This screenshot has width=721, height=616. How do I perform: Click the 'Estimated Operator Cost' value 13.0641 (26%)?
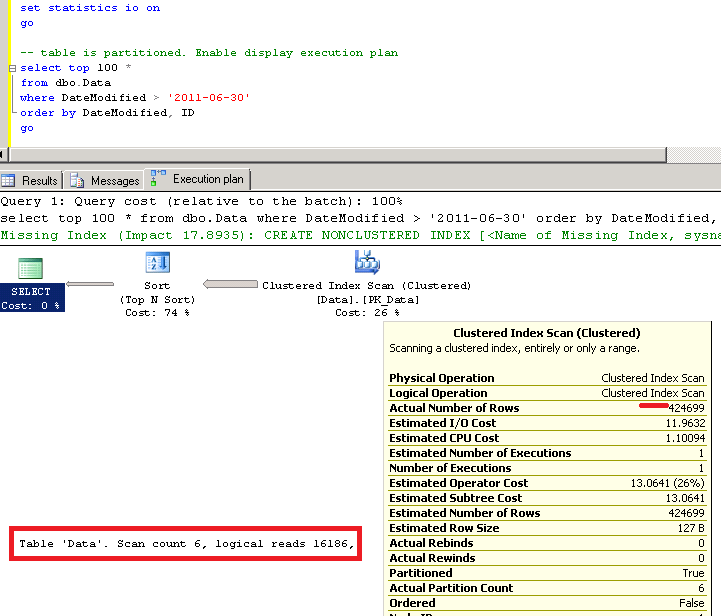tap(667, 483)
